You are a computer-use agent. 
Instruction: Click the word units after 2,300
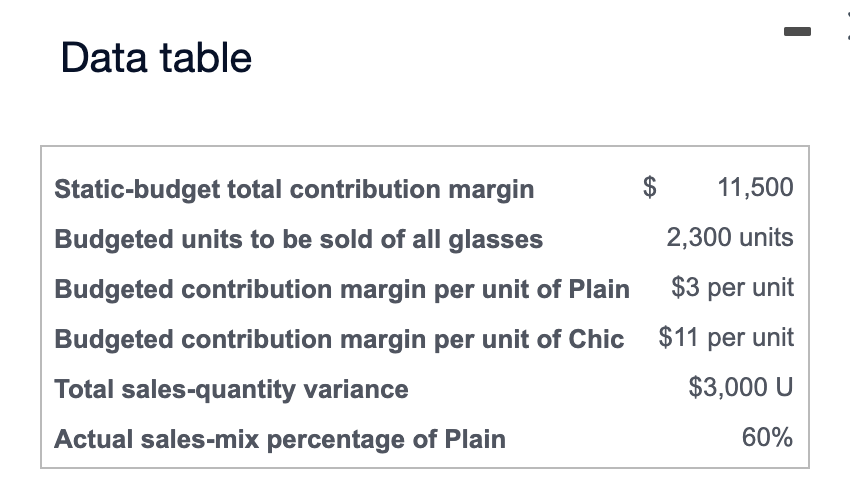tap(767, 237)
